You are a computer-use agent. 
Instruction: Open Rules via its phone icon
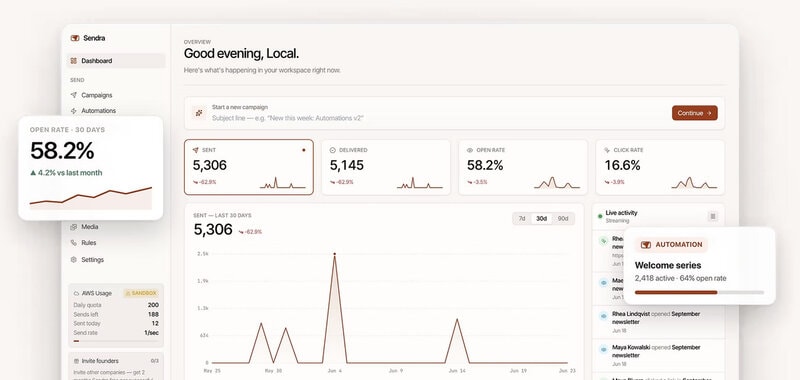73,243
